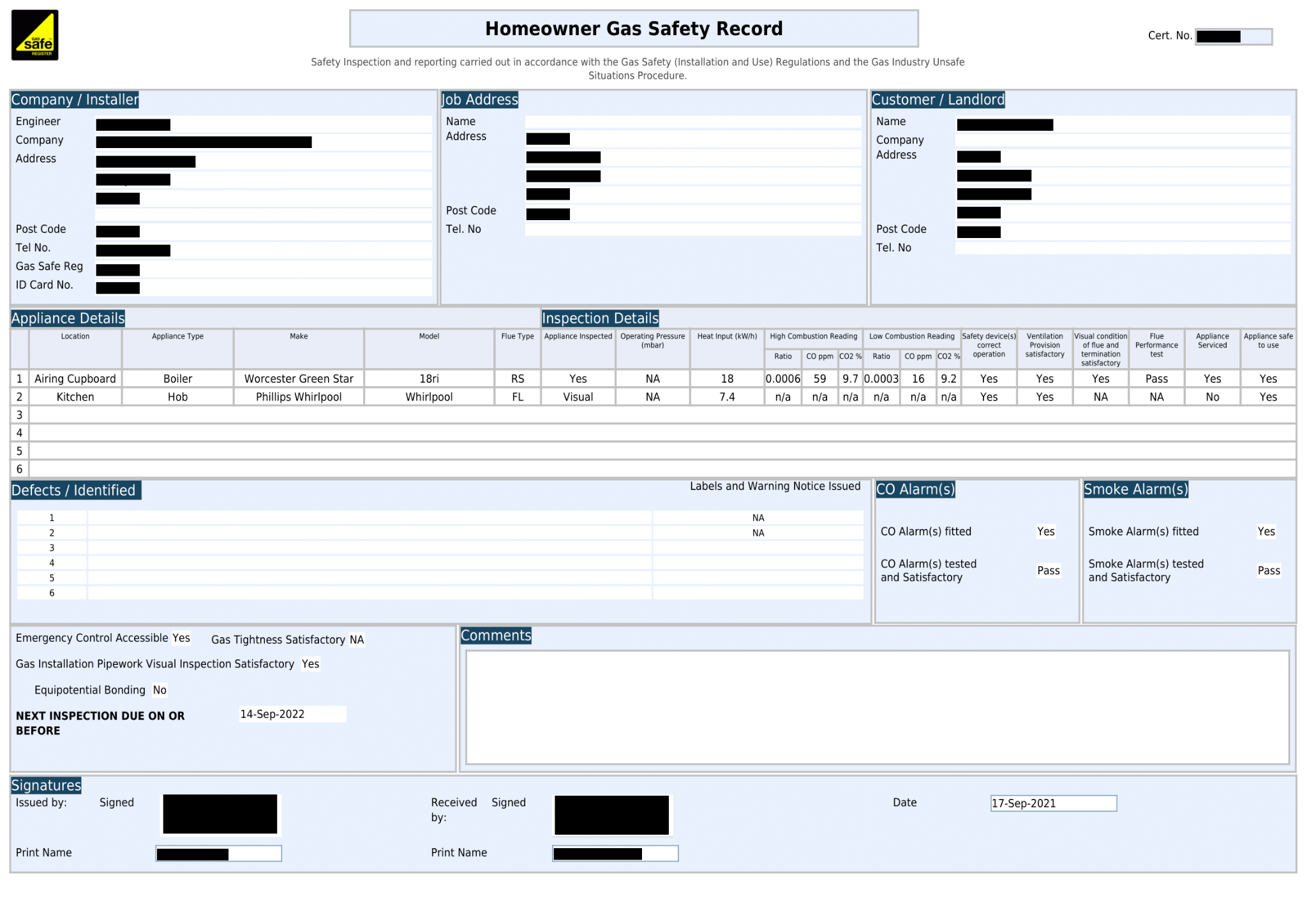
Task: Click the 'Worcester Green Star' make cell
Action: pos(299,378)
